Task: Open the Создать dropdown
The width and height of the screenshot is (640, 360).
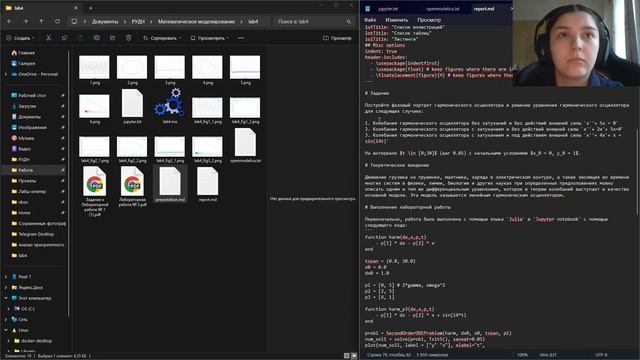Action: (20, 38)
